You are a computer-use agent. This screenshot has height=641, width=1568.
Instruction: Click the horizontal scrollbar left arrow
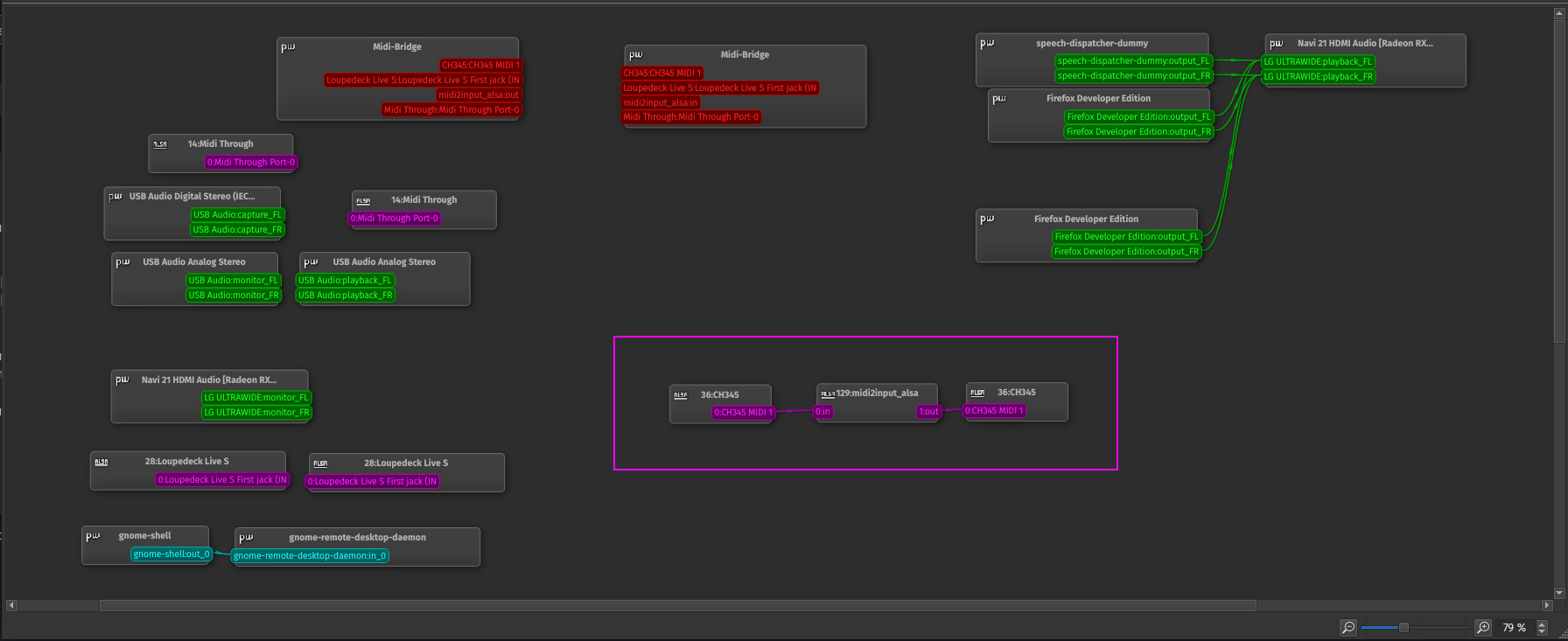10,605
